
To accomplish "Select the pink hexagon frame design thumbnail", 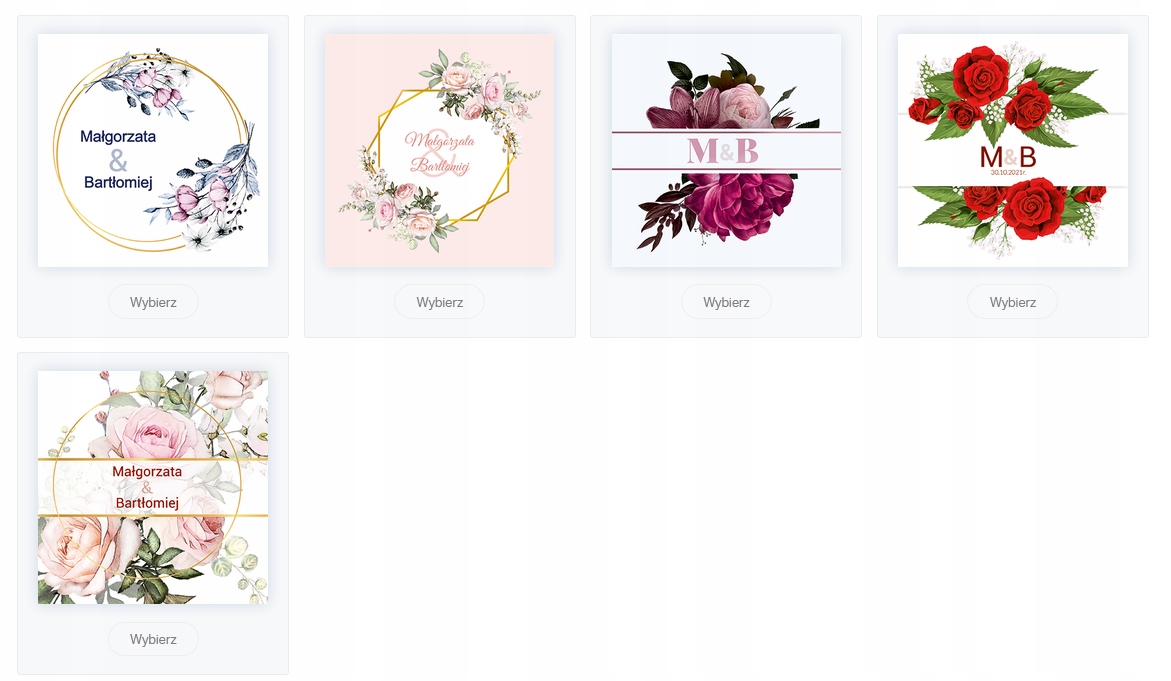I will pyautogui.click(x=439, y=150).
